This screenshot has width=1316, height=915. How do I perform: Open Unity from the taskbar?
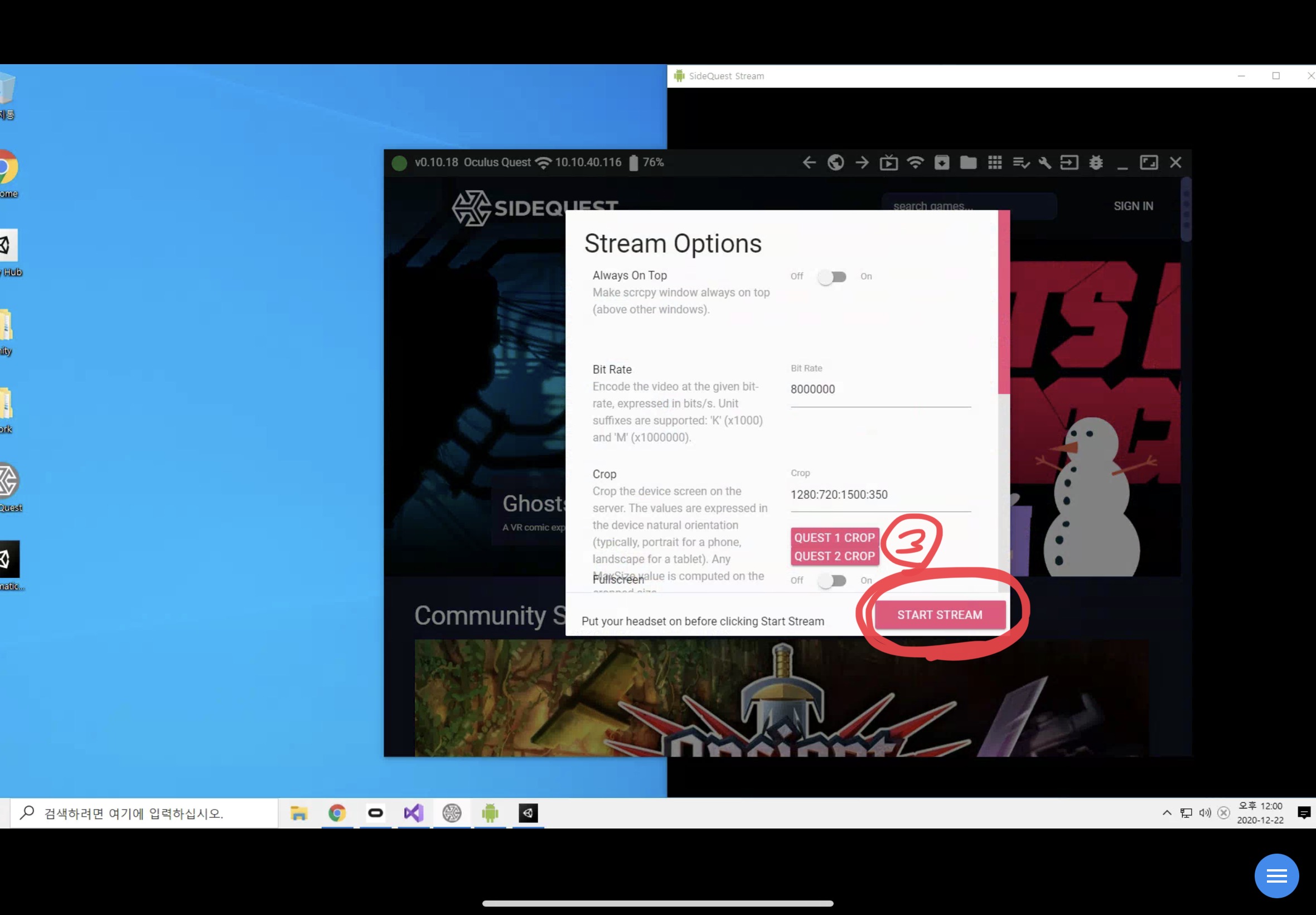528,813
